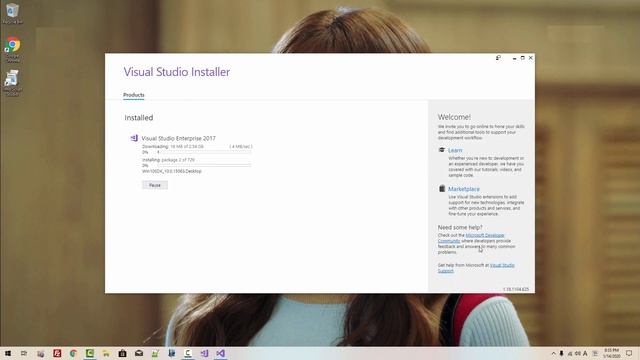This screenshot has width=640, height=360.
Task: Open the Windows Start menu
Action: tap(8, 353)
